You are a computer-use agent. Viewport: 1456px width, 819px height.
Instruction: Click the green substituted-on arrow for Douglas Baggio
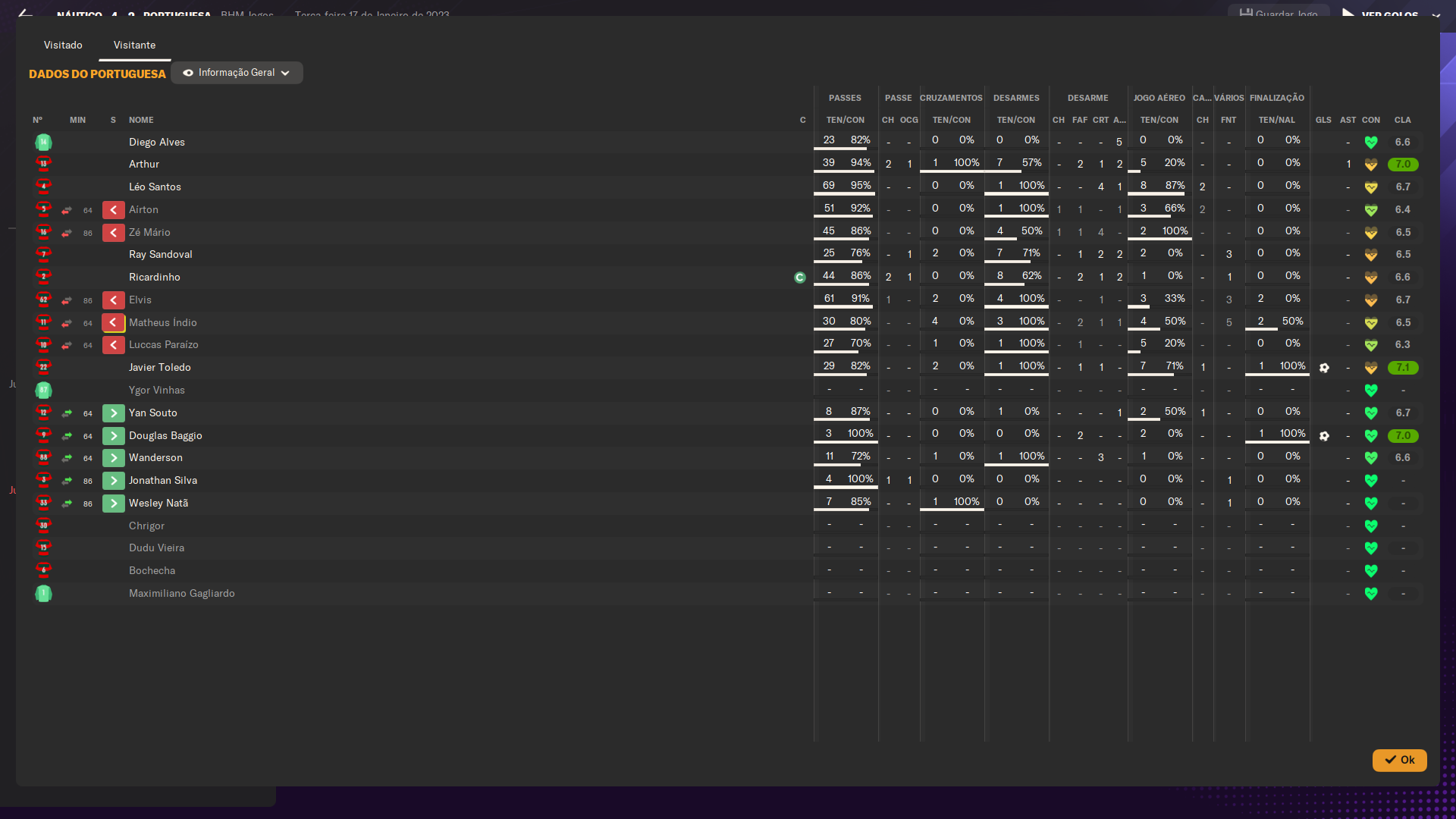coord(114,436)
